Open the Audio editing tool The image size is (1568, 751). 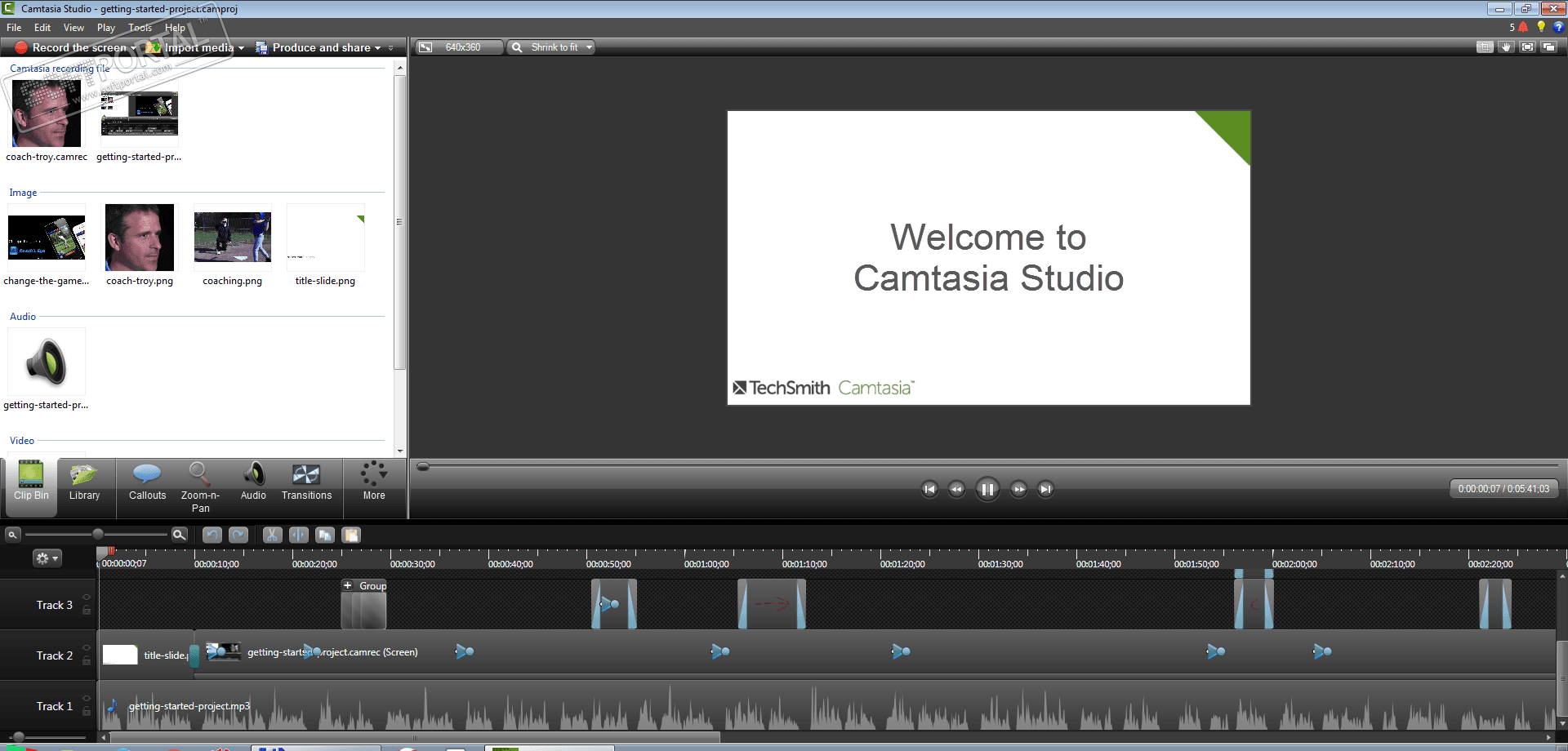click(253, 482)
